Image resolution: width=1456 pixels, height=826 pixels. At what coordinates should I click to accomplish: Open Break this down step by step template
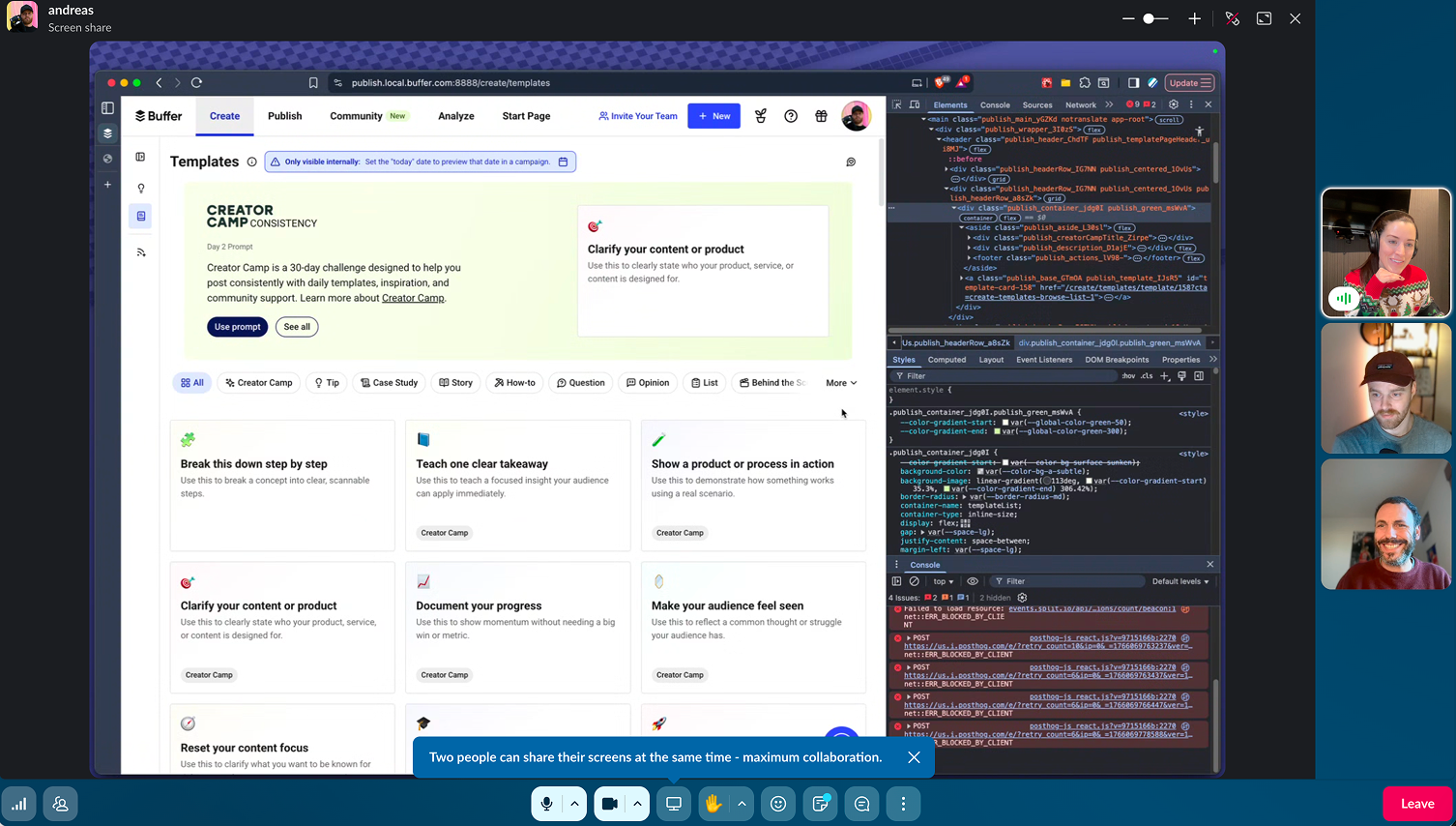[x=282, y=486]
